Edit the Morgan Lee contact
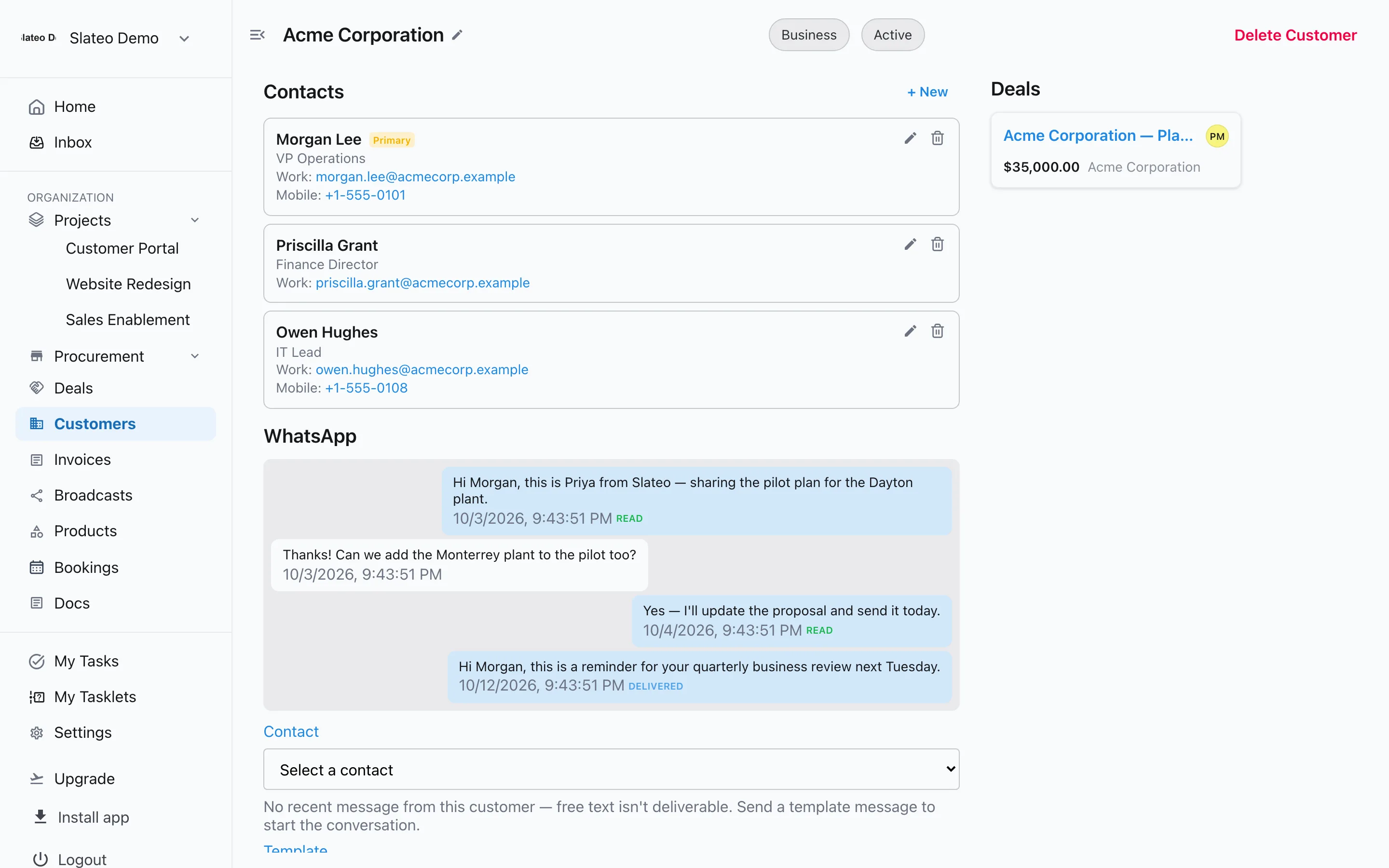 click(910, 138)
